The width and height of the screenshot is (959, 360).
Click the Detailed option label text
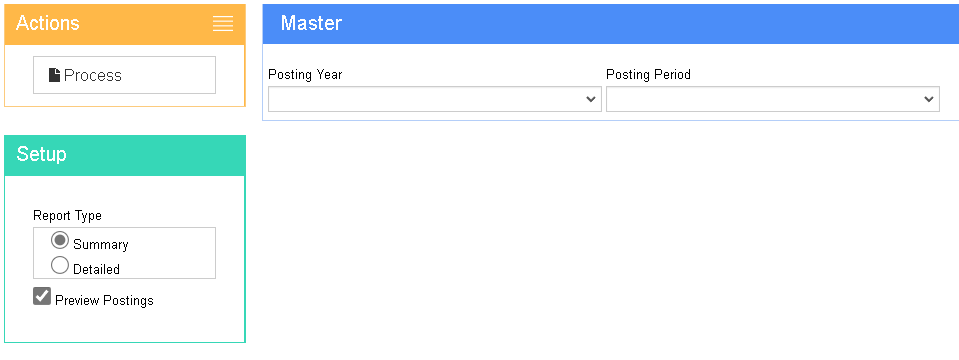click(x=96, y=269)
